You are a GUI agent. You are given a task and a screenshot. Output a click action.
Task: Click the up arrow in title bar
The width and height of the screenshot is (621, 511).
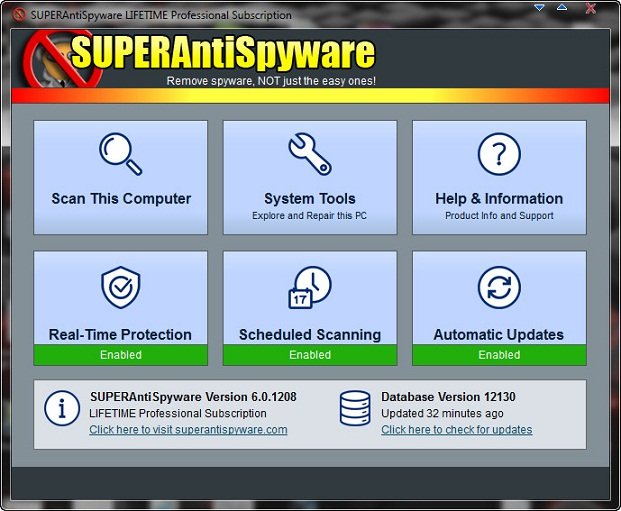(x=562, y=8)
